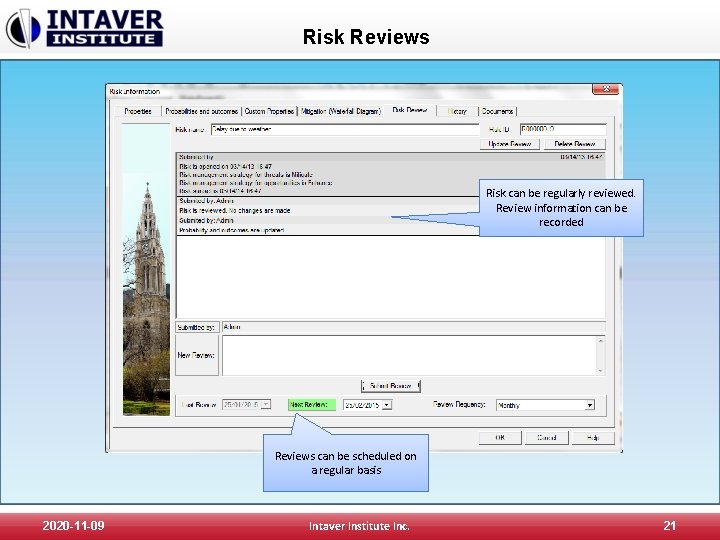720x540 pixels.
Task: Click the green Next Review label
Action: point(311,405)
